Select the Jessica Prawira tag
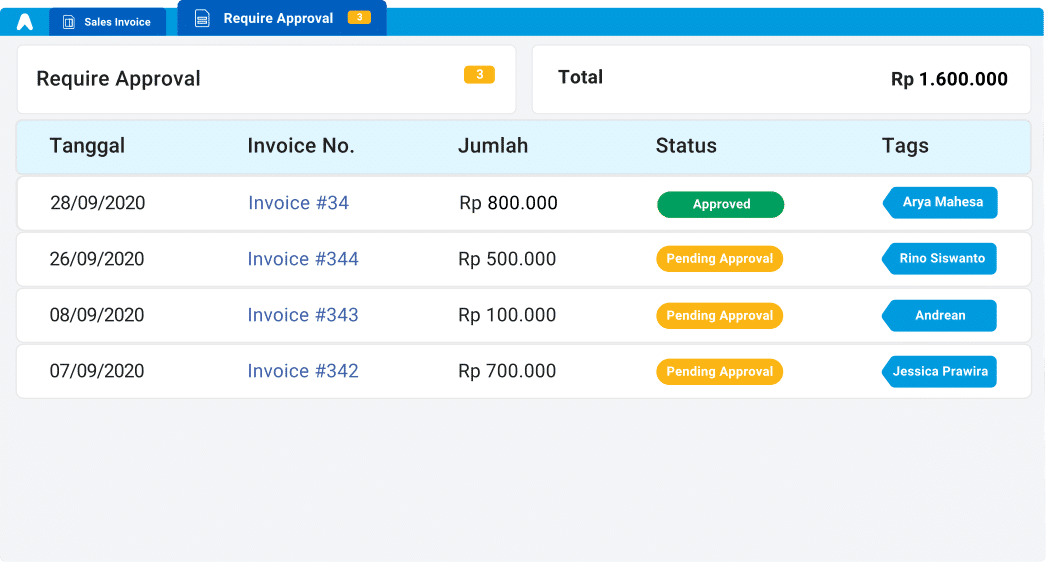 940,371
